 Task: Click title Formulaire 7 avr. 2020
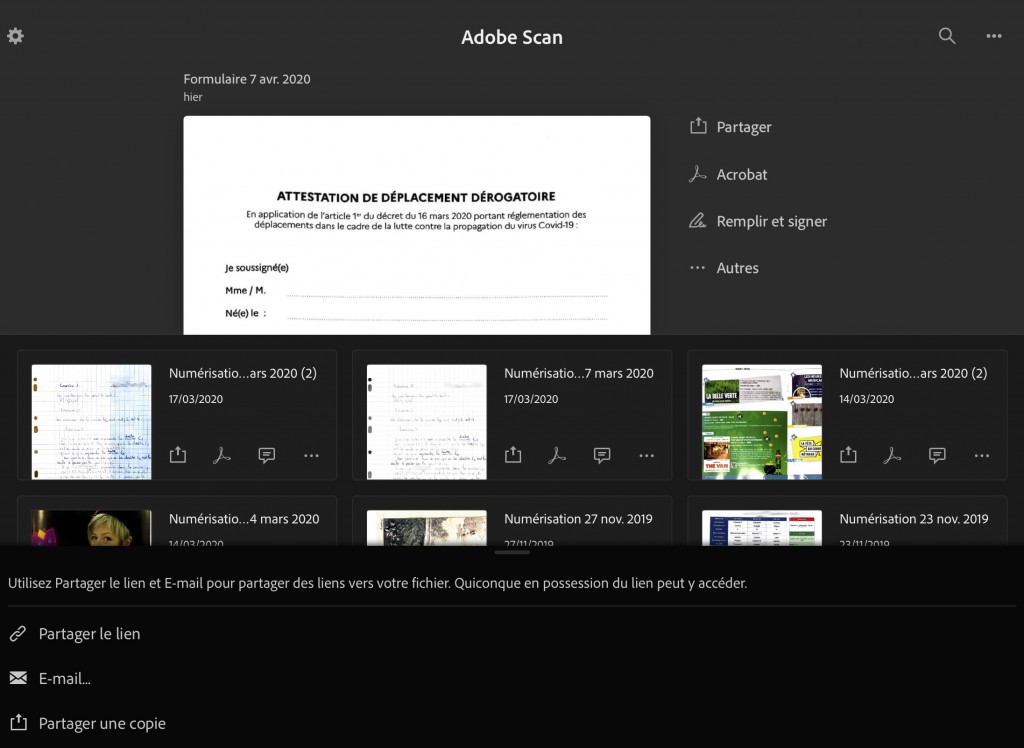click(247, 79)
